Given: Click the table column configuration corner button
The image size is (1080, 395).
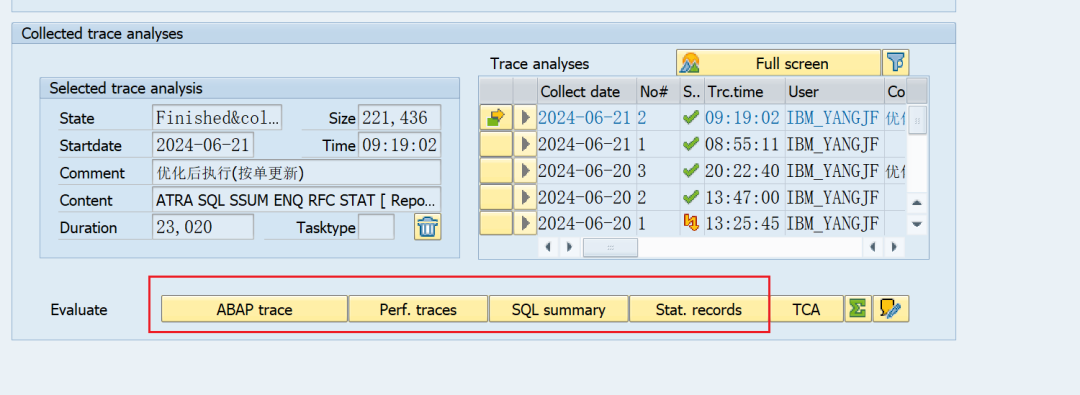Looking at the screenshot, I should tap(917, 91).
